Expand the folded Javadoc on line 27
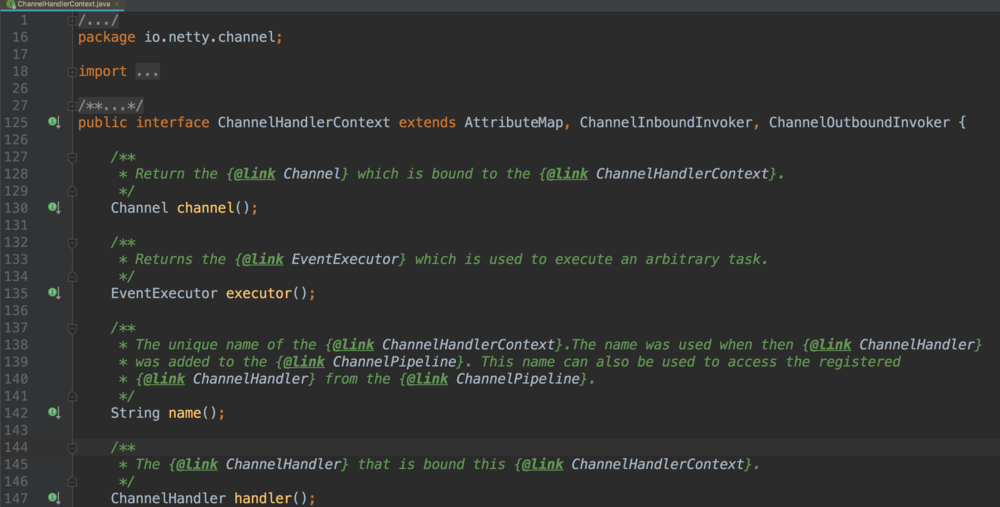The image size is (1000, 507). coord(72,106)
